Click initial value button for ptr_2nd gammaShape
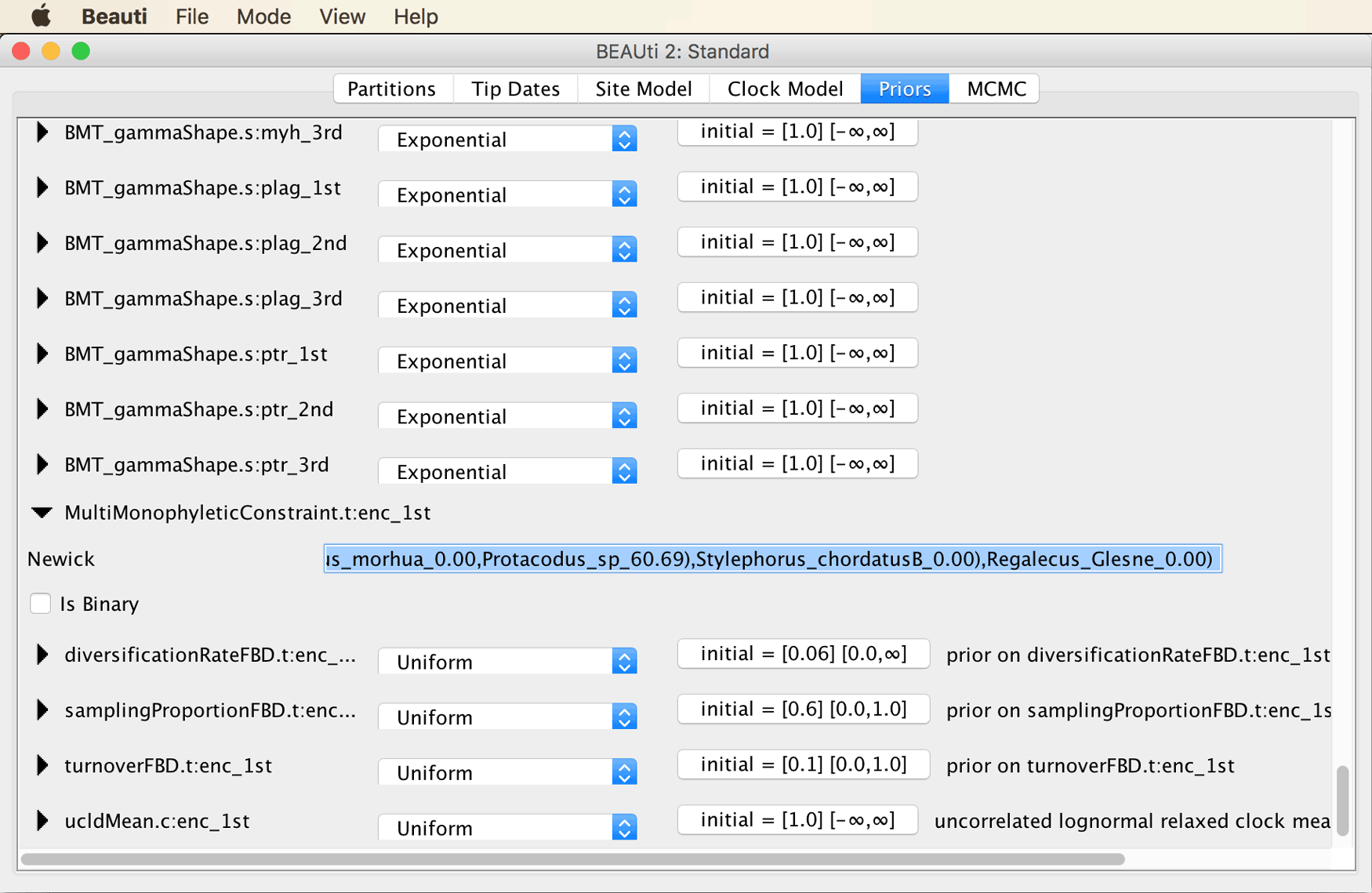This screenshot has height=893, width=1372. 797,408
